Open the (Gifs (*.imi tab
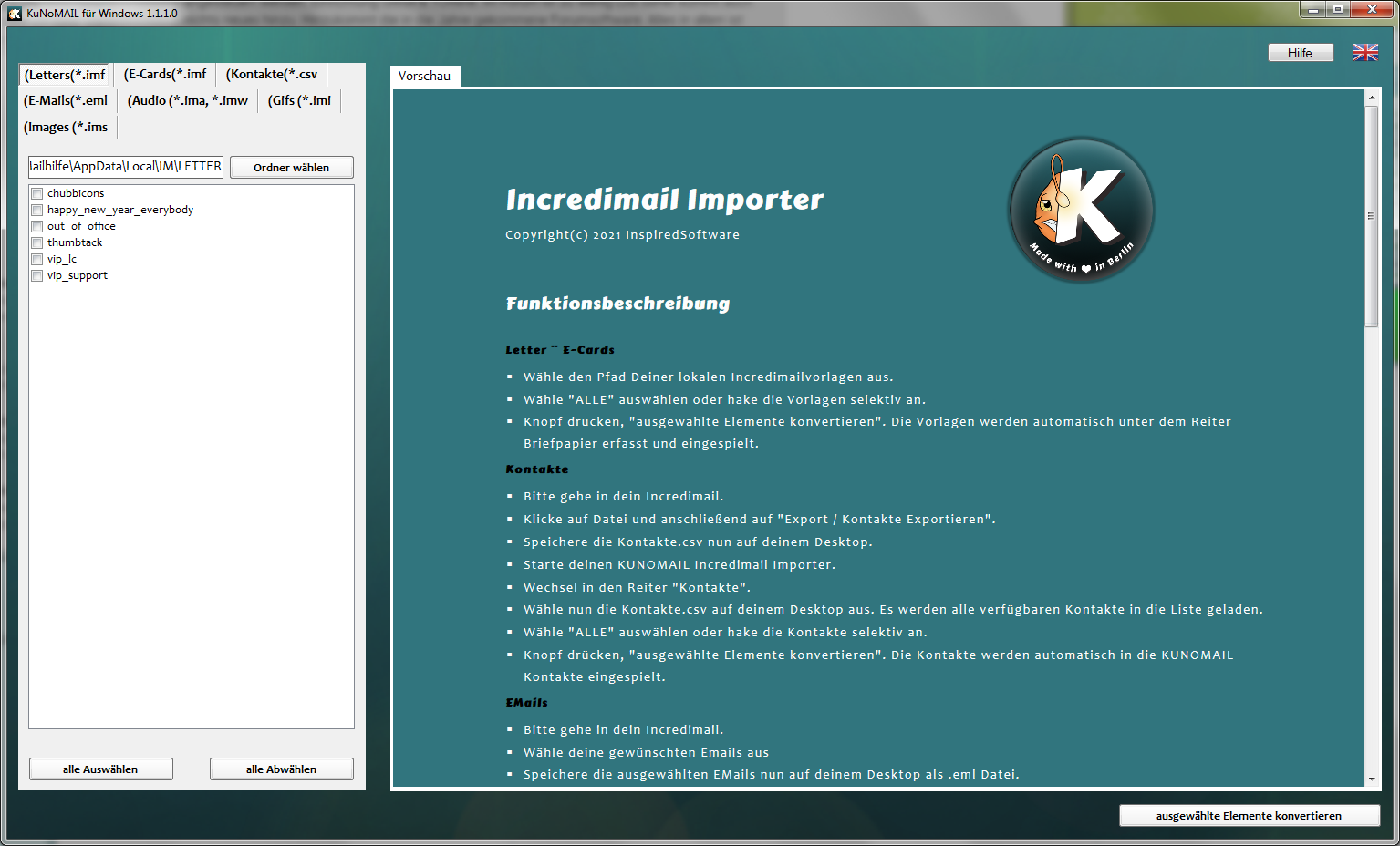Viewport: 1400px width, 846px height. [299, 100]
